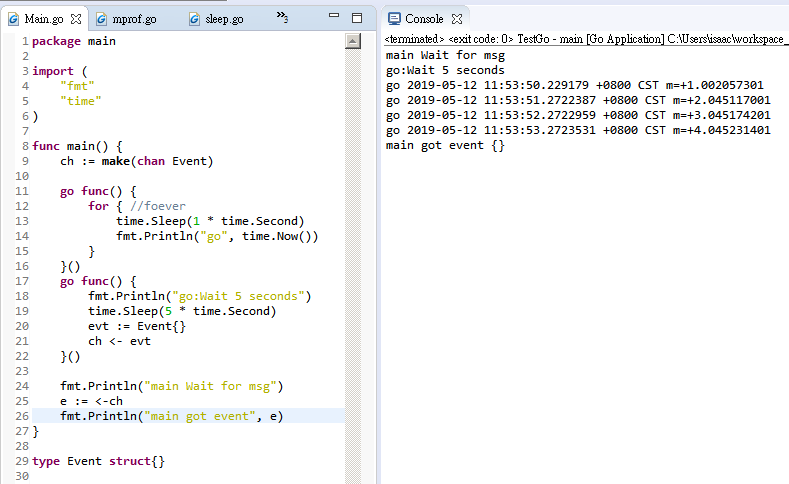Click the Console monitor icon
Viewport: 789px width, 484px height.
tap(394, 19)
